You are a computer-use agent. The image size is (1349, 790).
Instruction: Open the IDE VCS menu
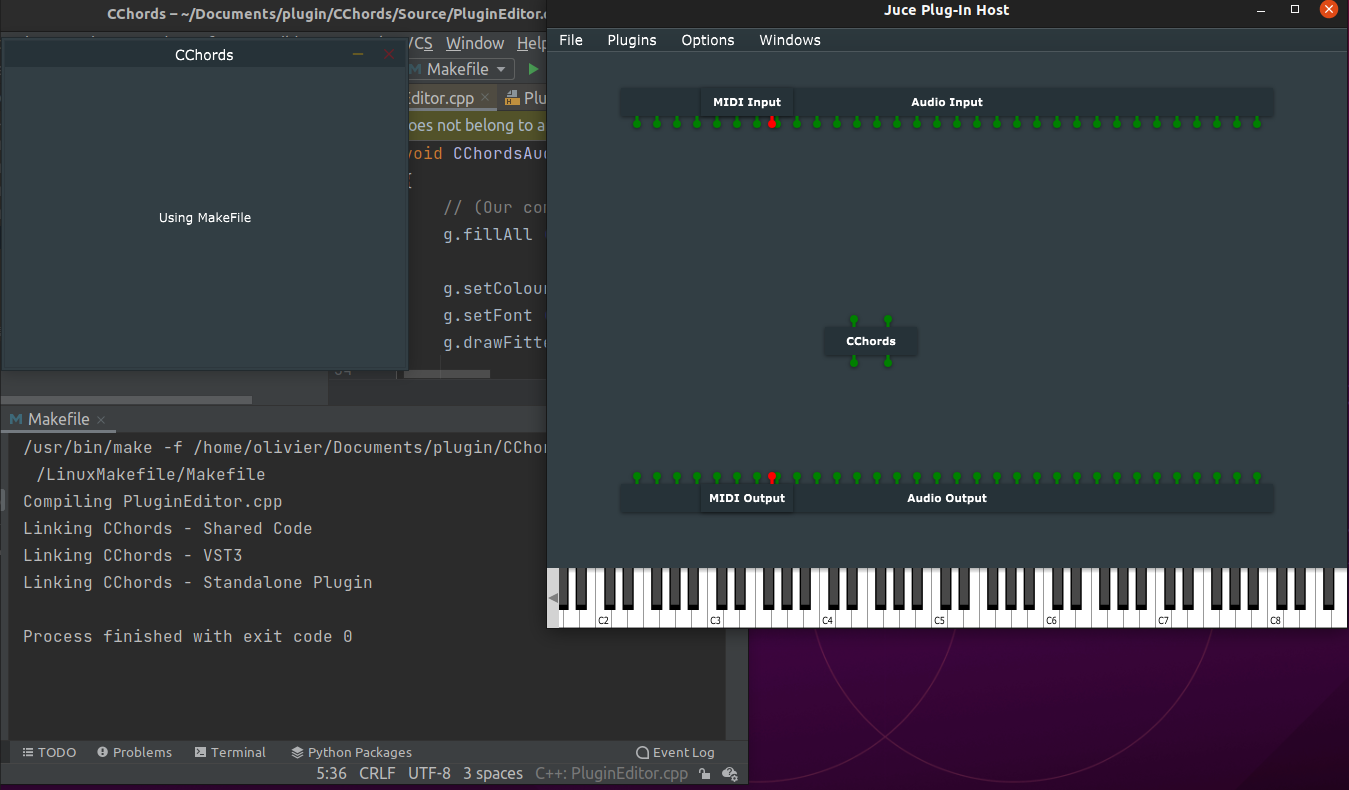click(x=421, y=43)
